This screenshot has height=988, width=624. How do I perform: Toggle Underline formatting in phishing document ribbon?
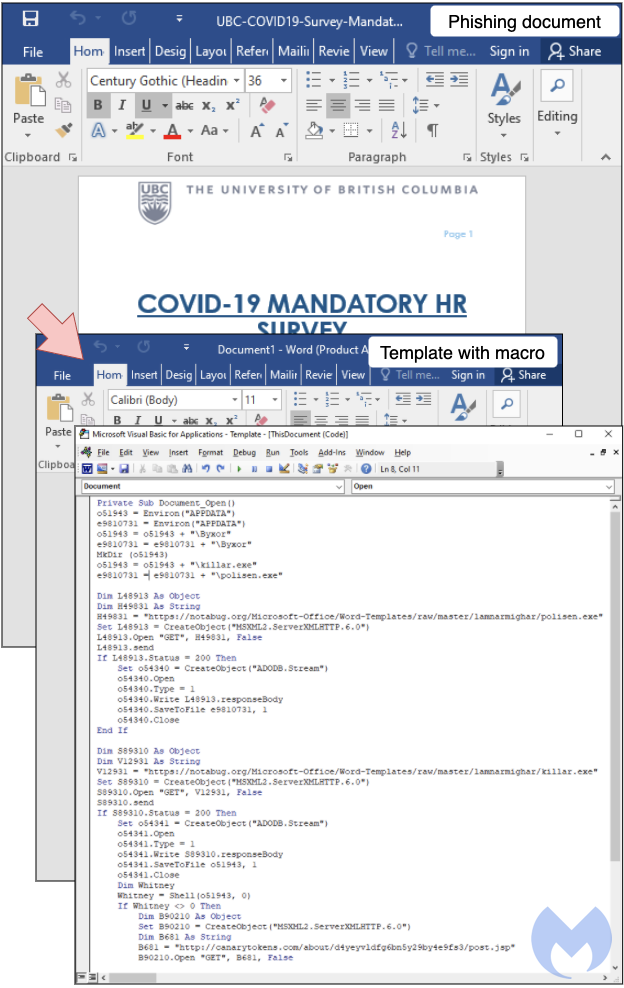146,105
